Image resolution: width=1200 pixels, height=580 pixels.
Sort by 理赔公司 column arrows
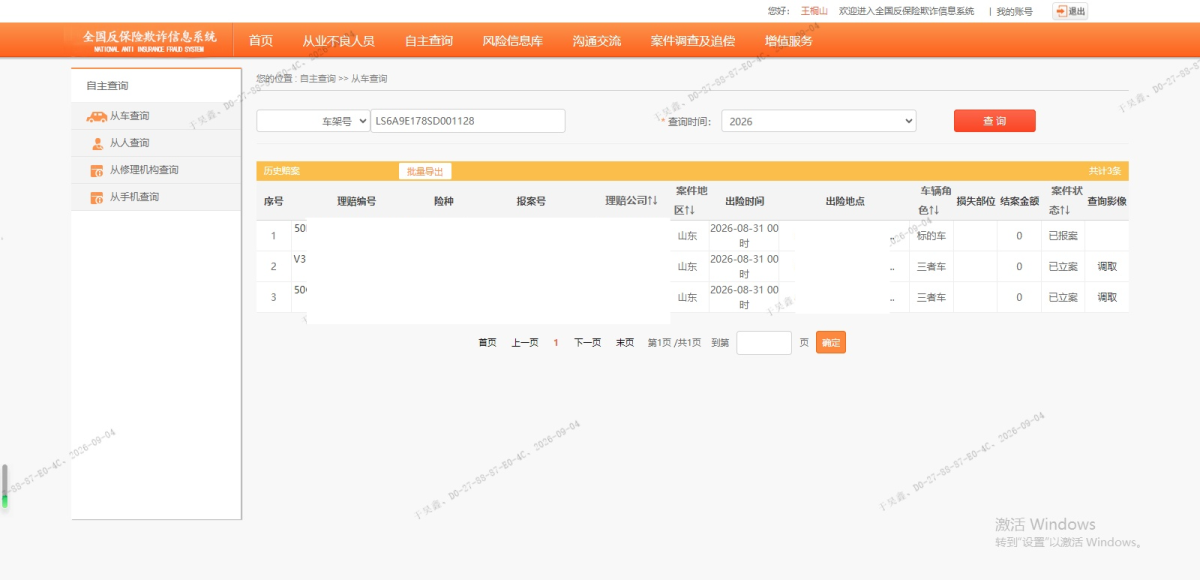(653, 201)
